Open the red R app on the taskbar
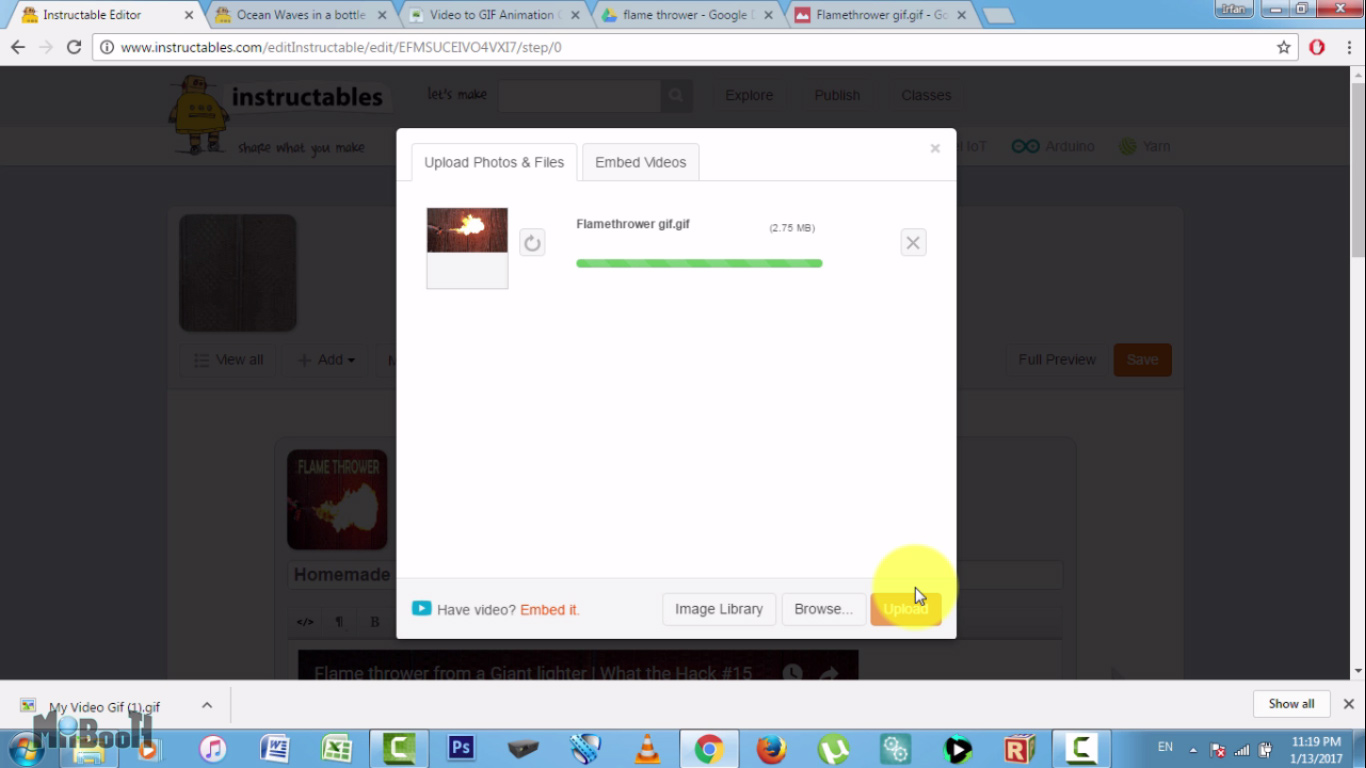Image resolution: width=1366 pixels, height=768 pixels. pyautogui.click(x=1020, y=748)
